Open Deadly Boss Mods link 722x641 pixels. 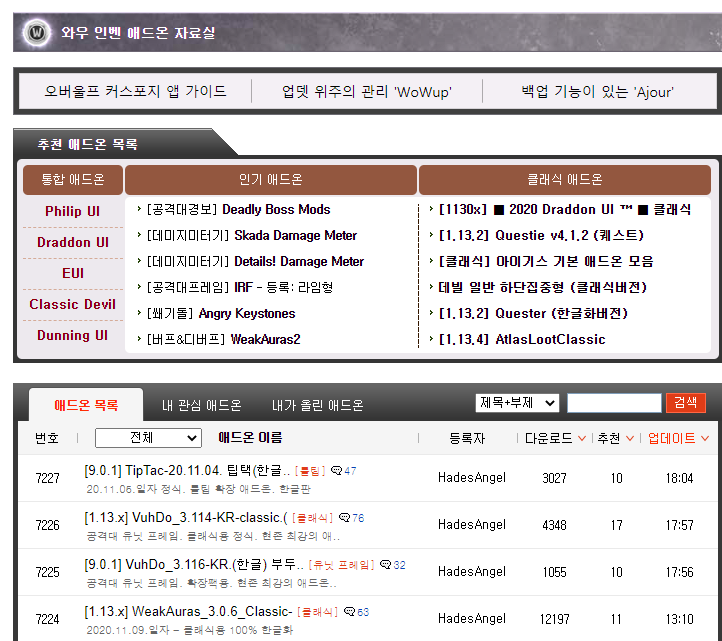coord(239,210)
